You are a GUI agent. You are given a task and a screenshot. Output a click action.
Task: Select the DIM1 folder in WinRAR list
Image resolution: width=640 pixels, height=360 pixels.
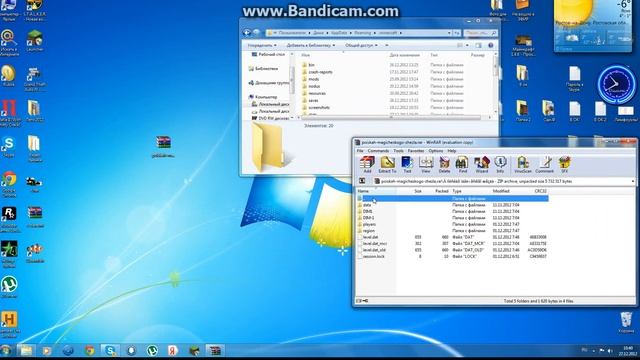click(x=367, y=211)
